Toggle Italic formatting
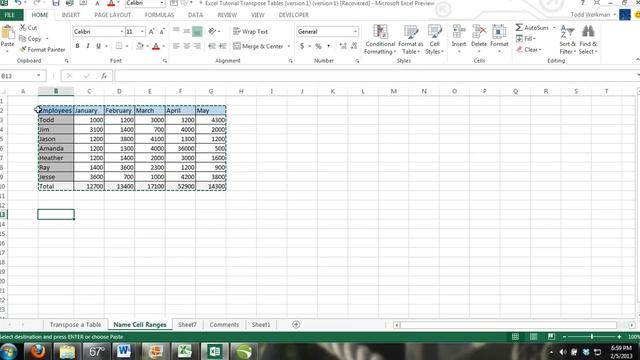The width and height of the screenshot is (640, 360). coord(88,46)
